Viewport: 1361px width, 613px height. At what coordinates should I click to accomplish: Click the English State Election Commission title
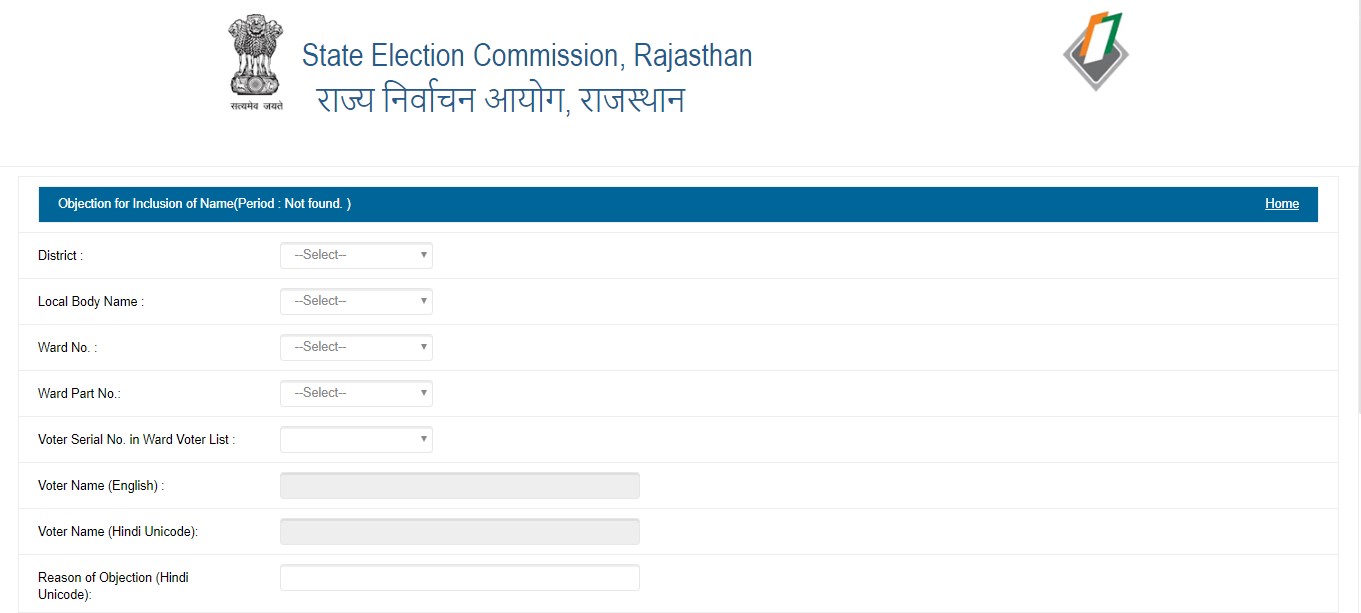tap(527, 55)
